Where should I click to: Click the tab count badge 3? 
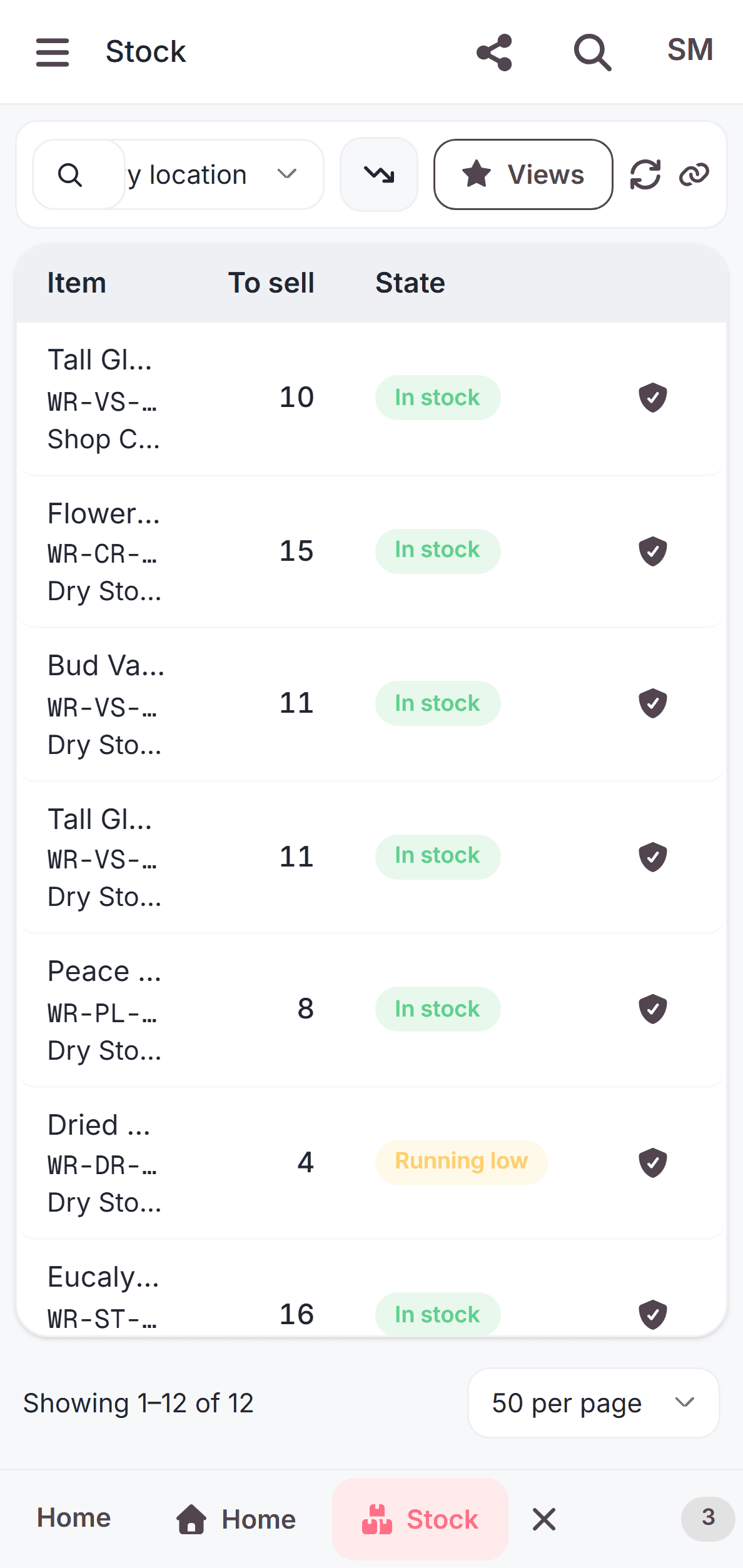coord(708,1519)
